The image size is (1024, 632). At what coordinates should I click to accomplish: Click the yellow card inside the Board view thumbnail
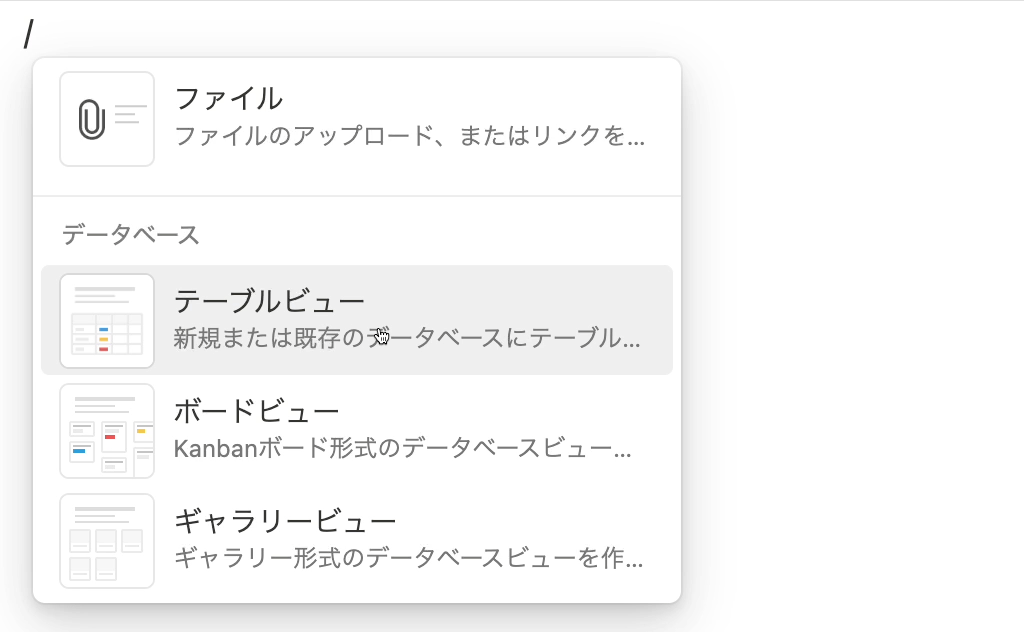click(141, 432)
